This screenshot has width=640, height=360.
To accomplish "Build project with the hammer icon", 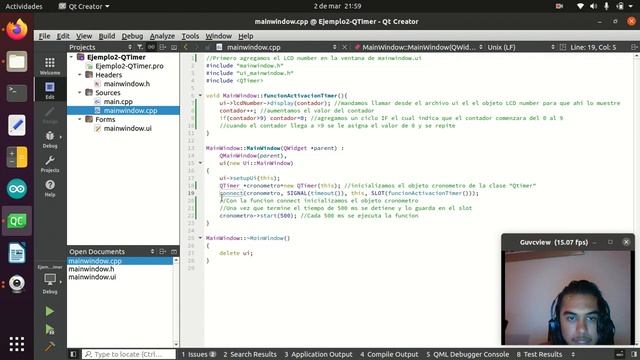I will pyautogui.click(x=50, y=346).
